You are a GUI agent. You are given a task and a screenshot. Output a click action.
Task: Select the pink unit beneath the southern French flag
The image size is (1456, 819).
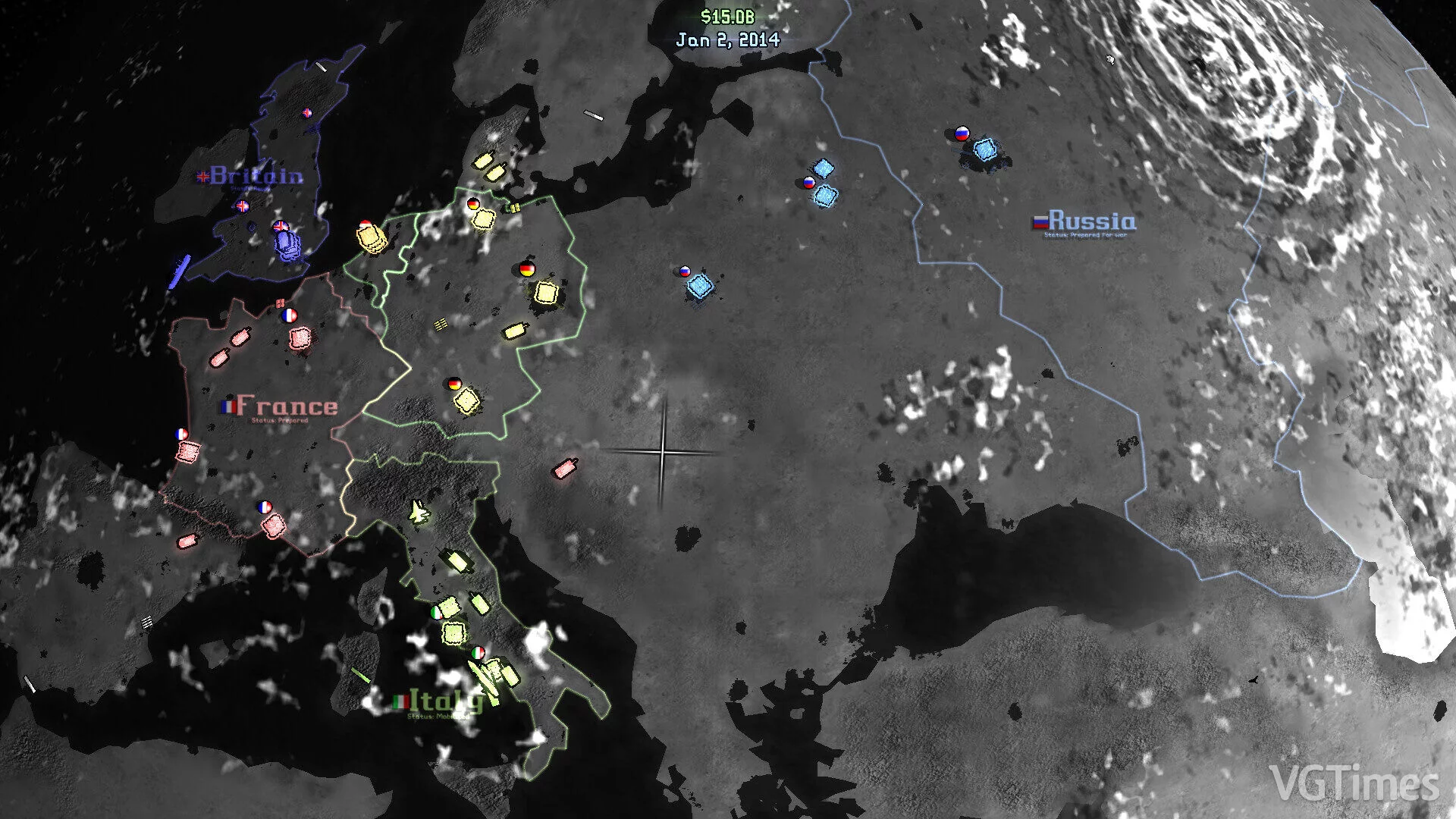click(x=275, y=525)
